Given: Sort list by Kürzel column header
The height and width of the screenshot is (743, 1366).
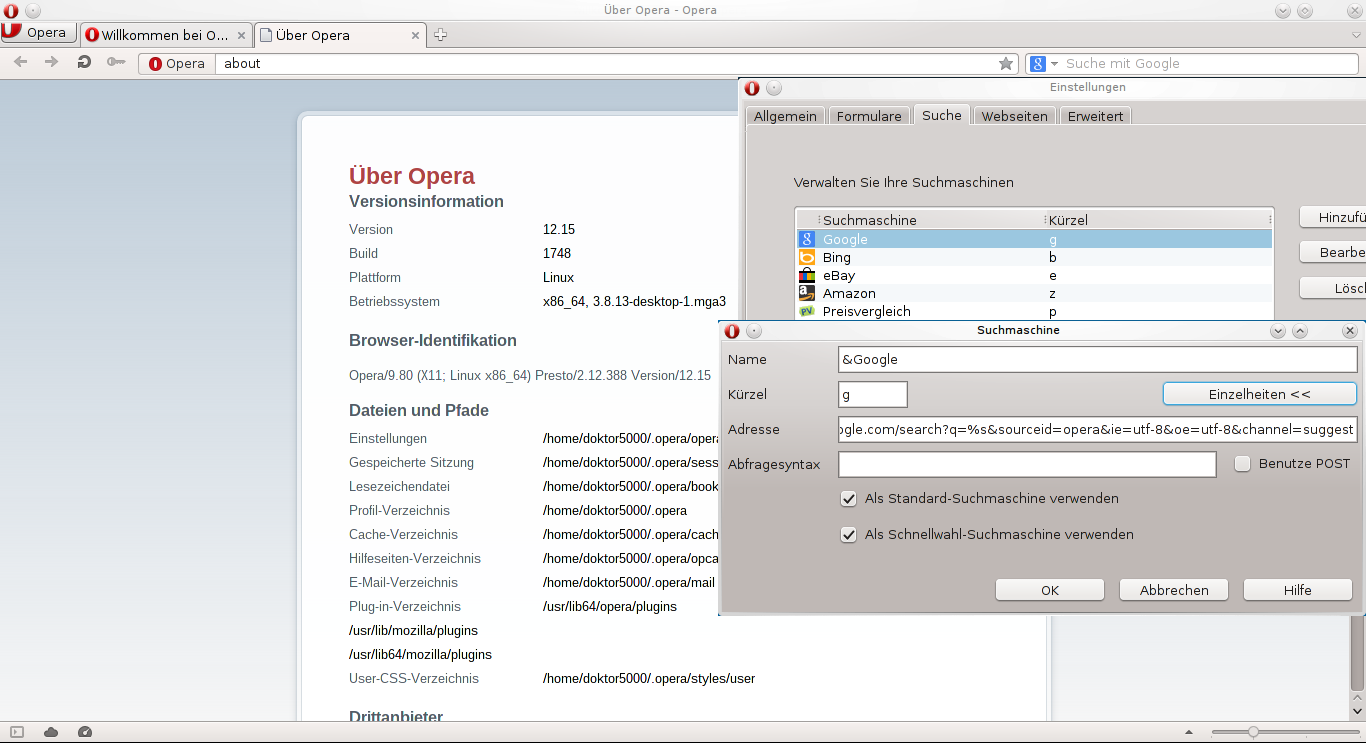Looking at the screenshot, I should [x=1158, y=220].
